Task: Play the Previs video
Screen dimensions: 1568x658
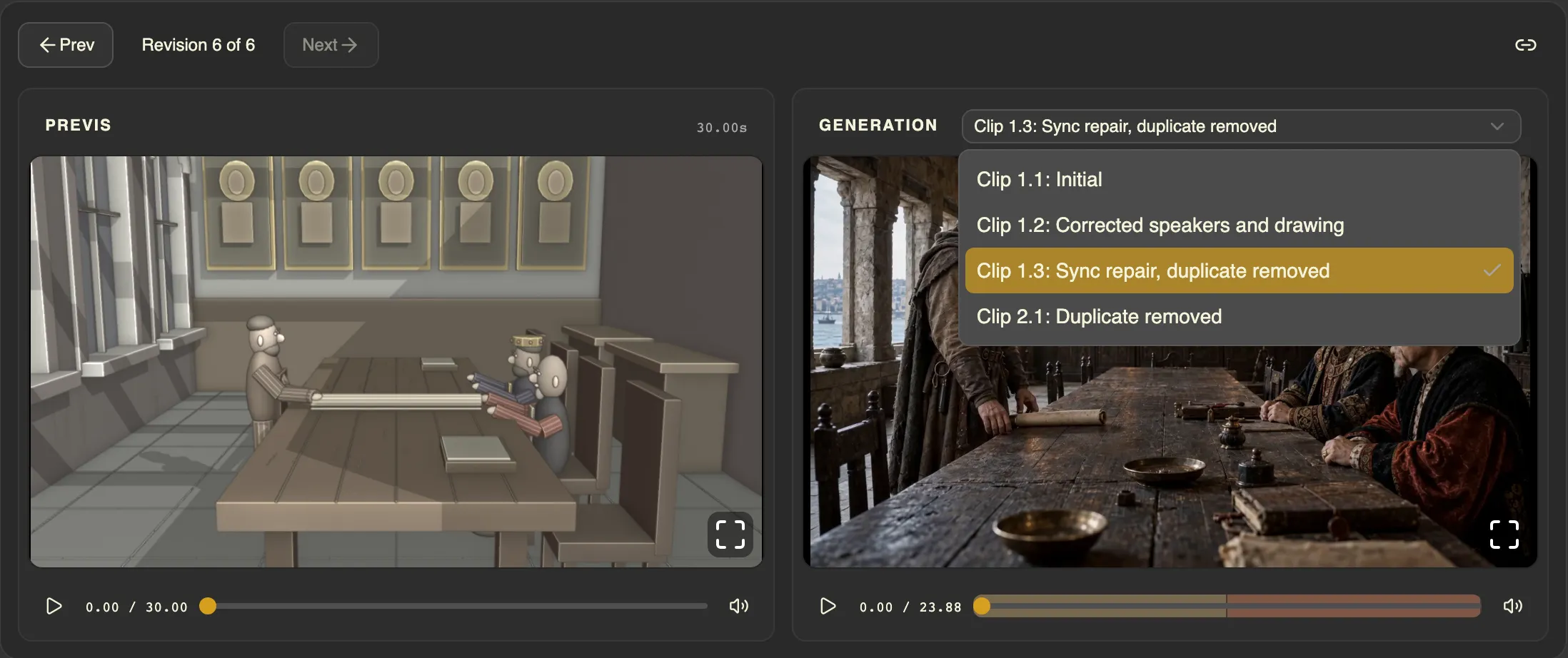Action: pos(54,606)
